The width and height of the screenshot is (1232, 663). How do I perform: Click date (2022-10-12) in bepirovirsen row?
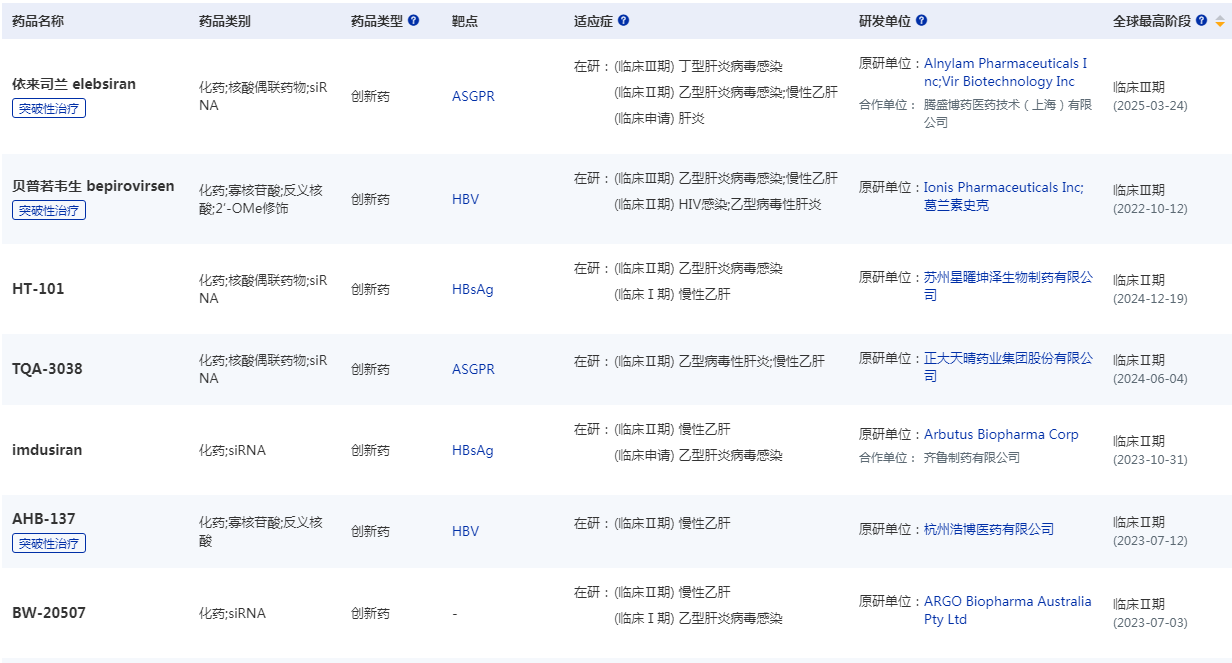[x=1150, y=209]
